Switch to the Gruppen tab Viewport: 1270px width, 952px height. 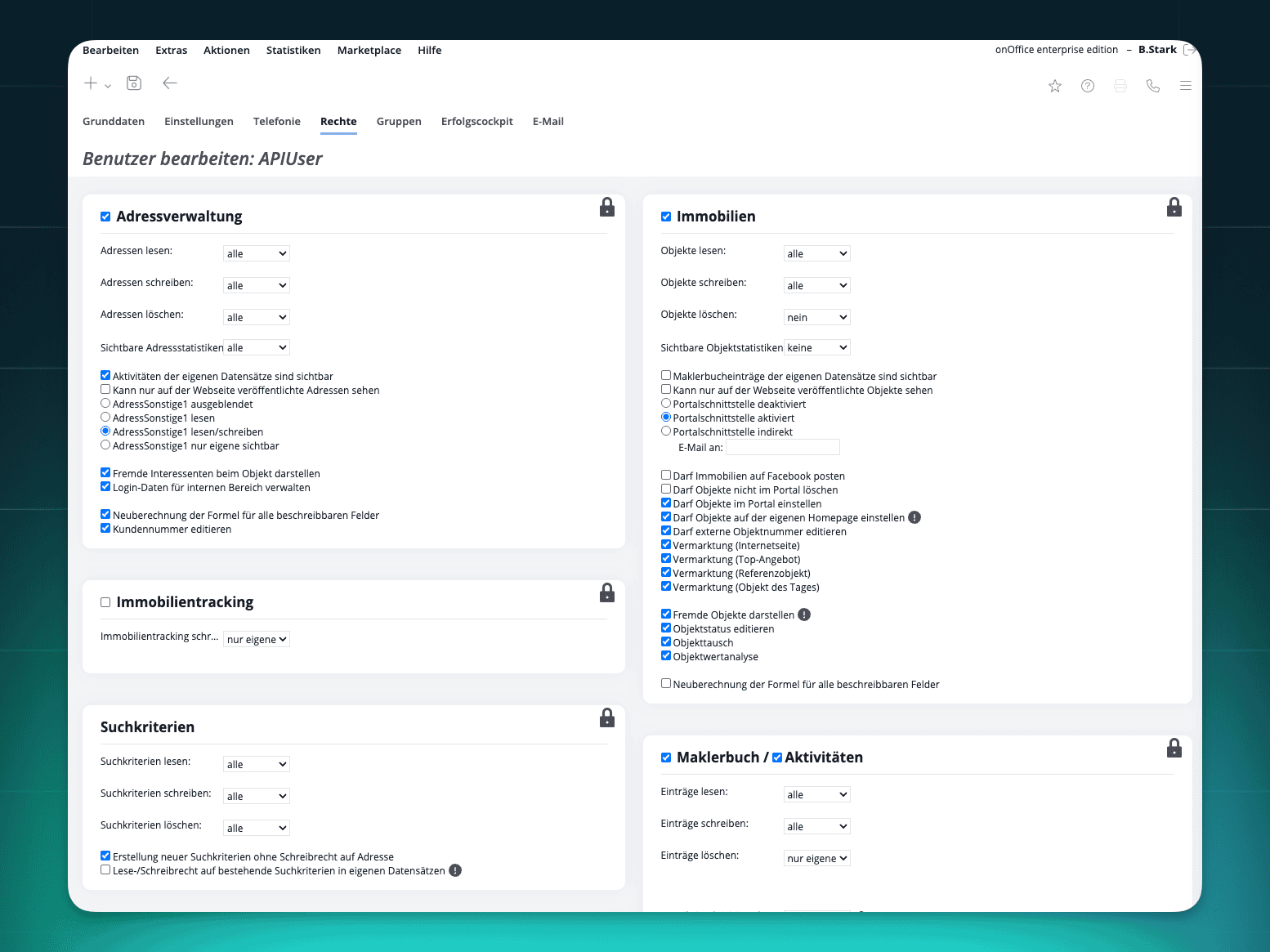[x=399, y=122]
